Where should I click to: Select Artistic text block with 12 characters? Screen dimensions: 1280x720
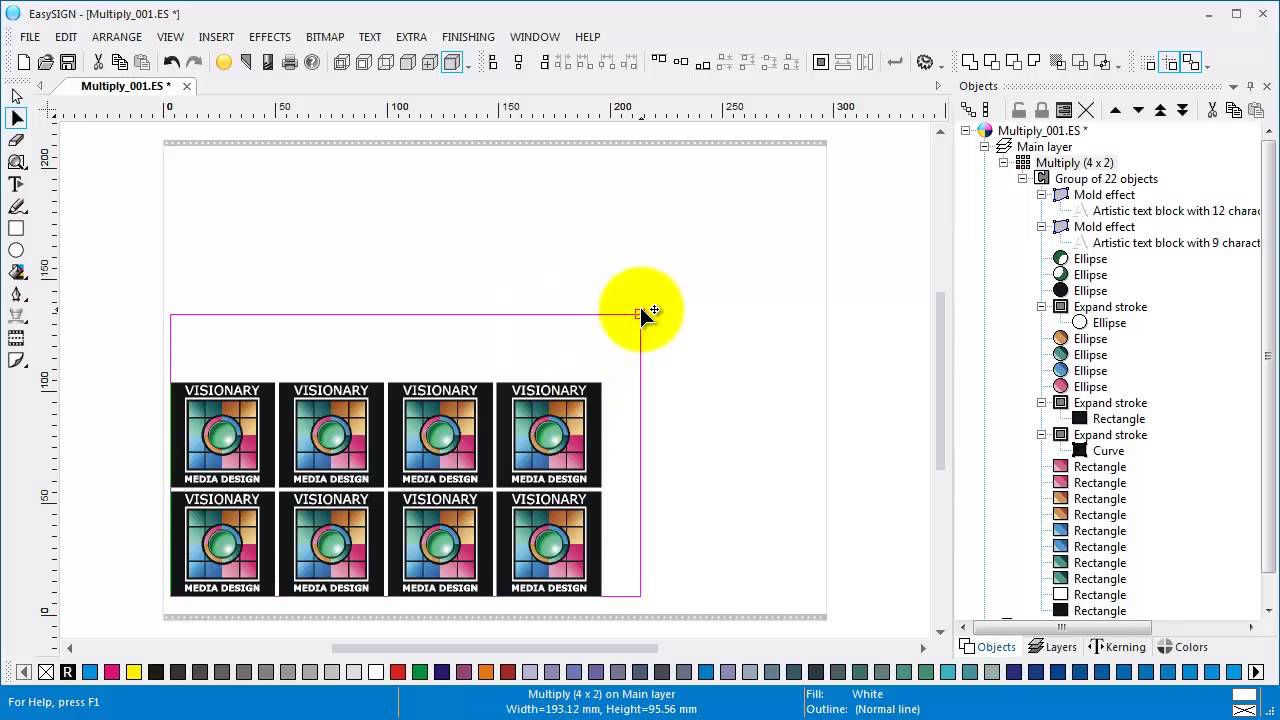(x=1176, y=211)
